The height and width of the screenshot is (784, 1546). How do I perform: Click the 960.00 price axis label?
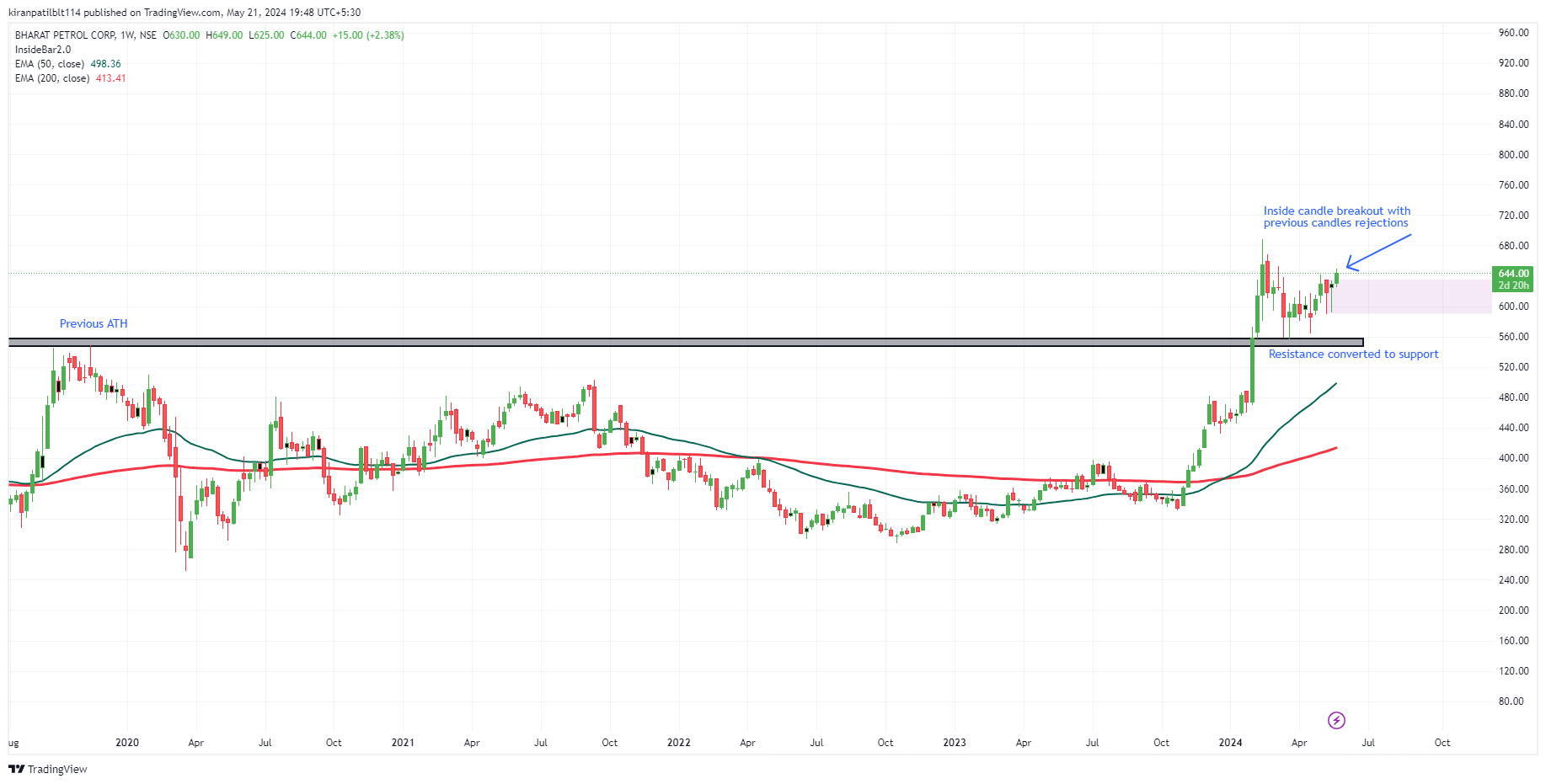tap(1513, 33)
